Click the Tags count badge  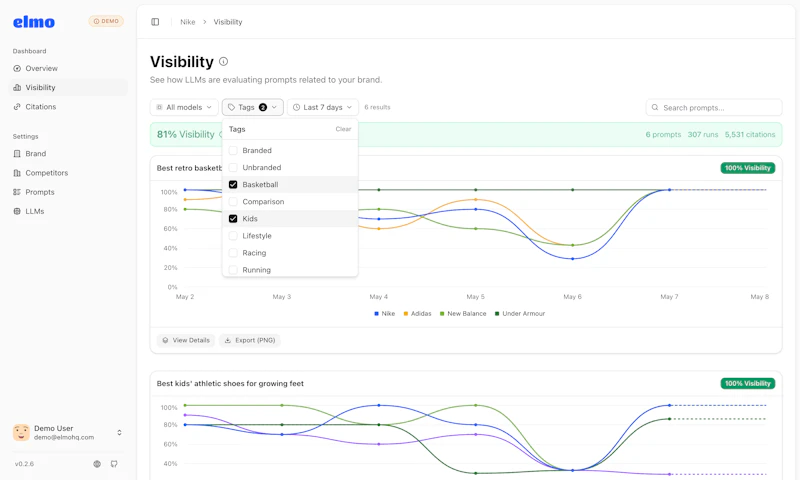coord(263,107)
